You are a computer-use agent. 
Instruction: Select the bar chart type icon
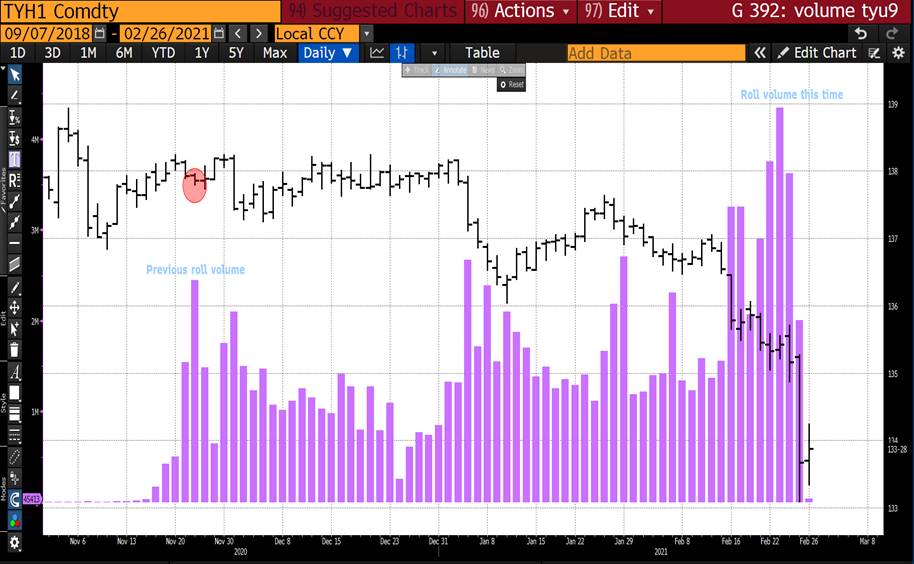402,53
